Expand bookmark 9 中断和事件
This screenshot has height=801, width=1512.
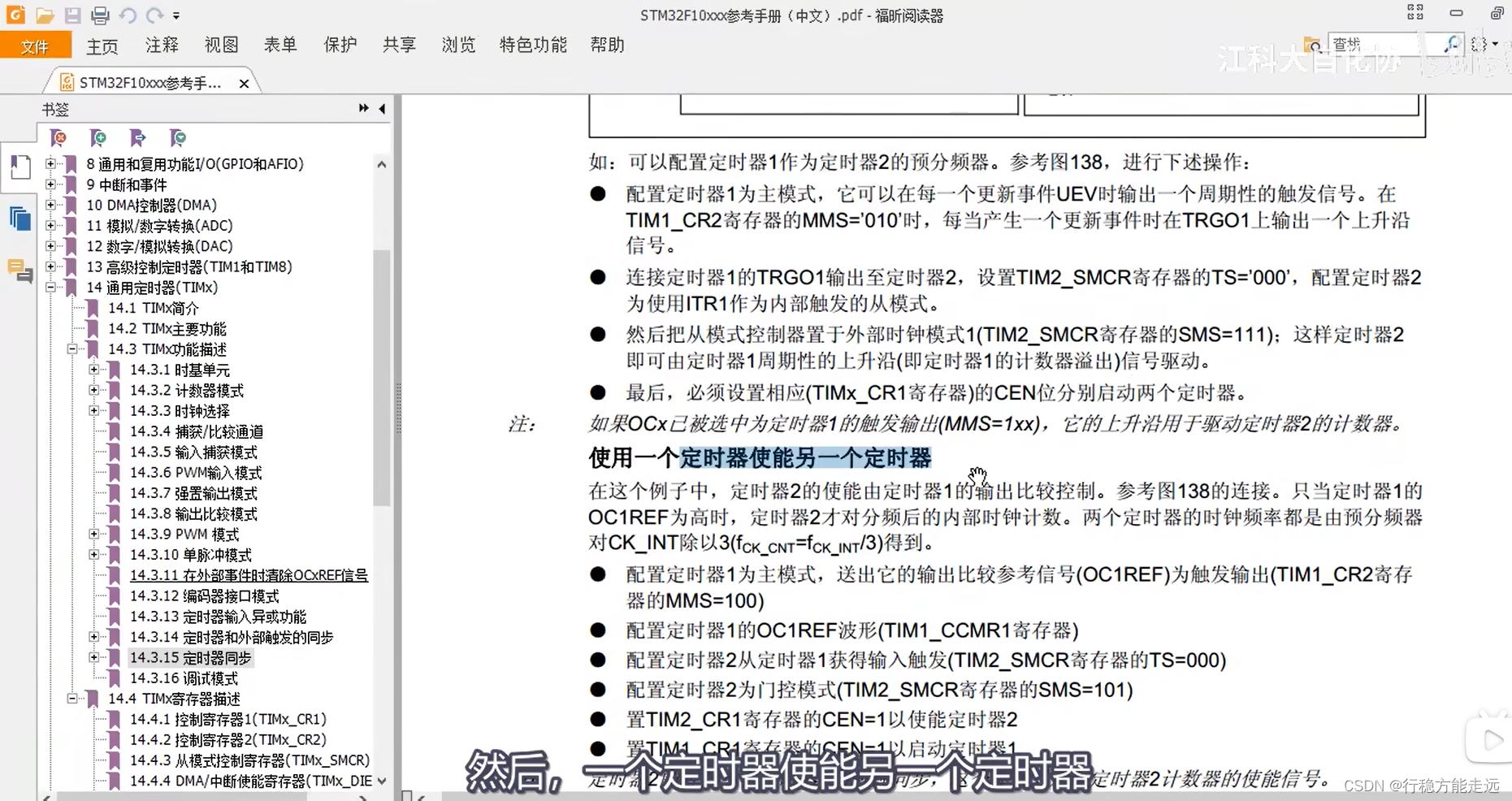[x=50, y=184]
